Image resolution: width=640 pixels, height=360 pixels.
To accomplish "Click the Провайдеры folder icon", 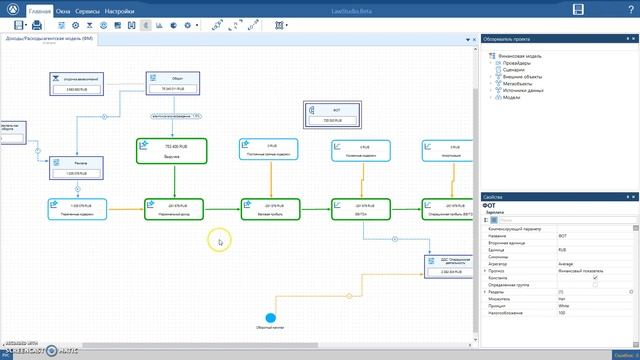I will coord(498,63).
